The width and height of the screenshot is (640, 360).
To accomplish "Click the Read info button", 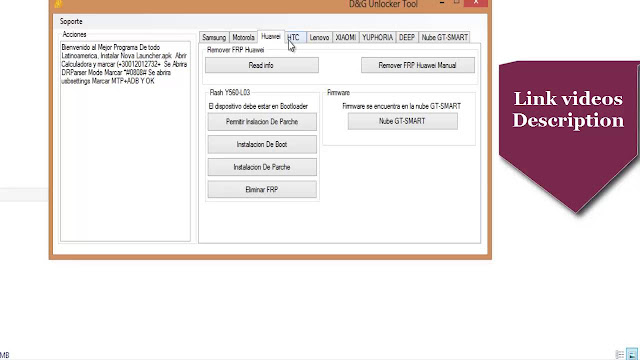I will 262,65.
